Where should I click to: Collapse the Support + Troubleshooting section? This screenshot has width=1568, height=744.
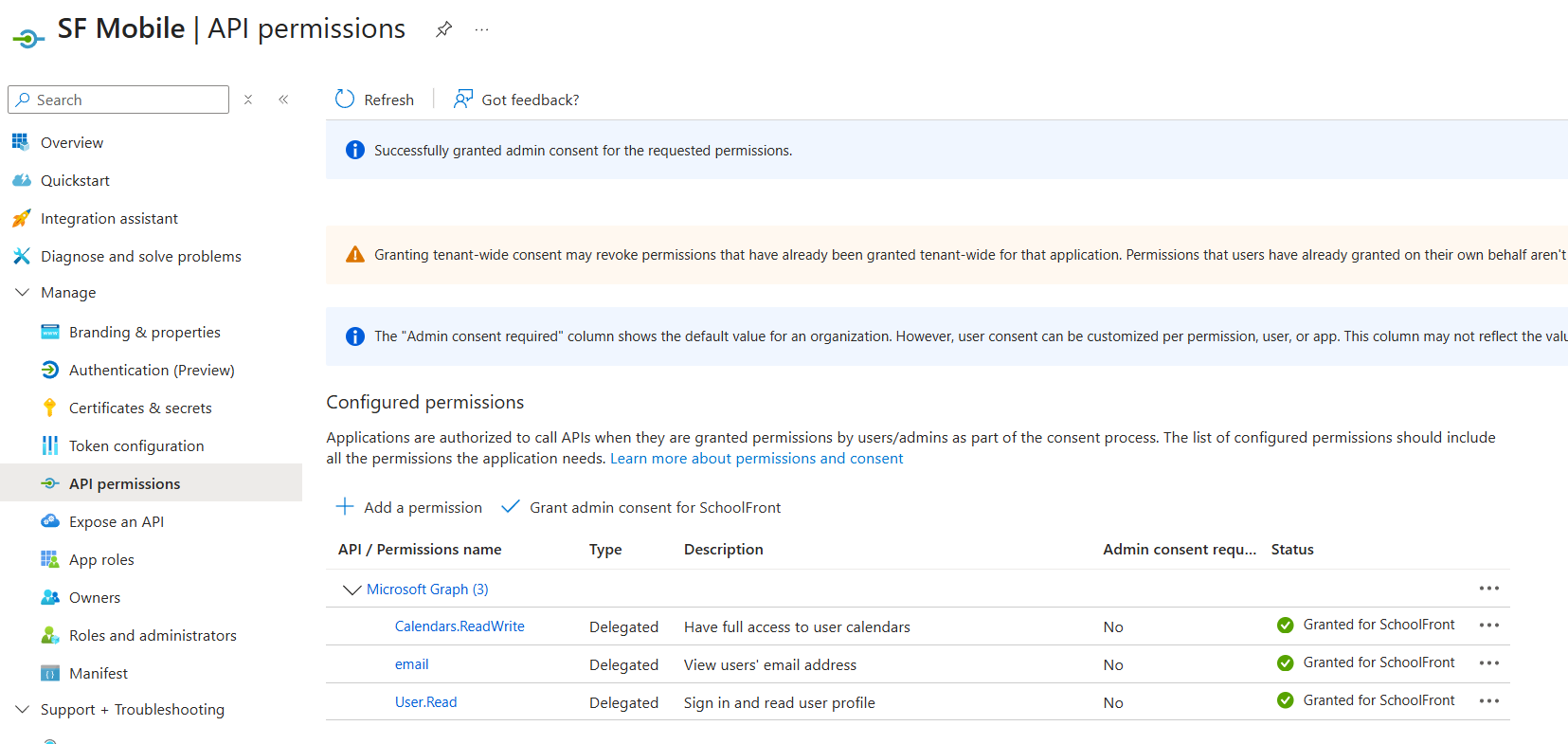point(22,709)
